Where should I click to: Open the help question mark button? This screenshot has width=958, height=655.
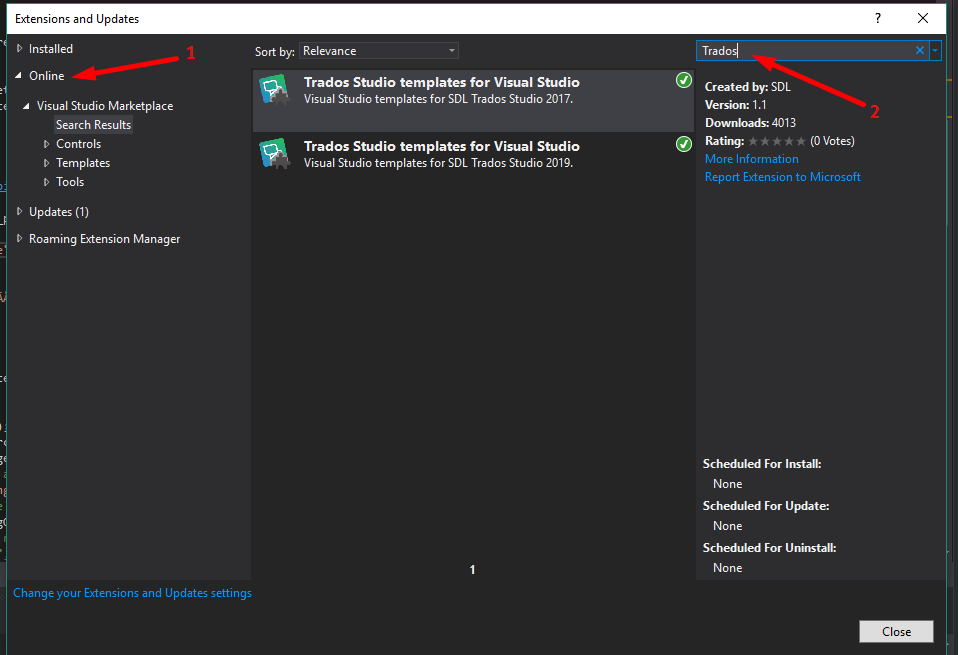pos(878,18)
